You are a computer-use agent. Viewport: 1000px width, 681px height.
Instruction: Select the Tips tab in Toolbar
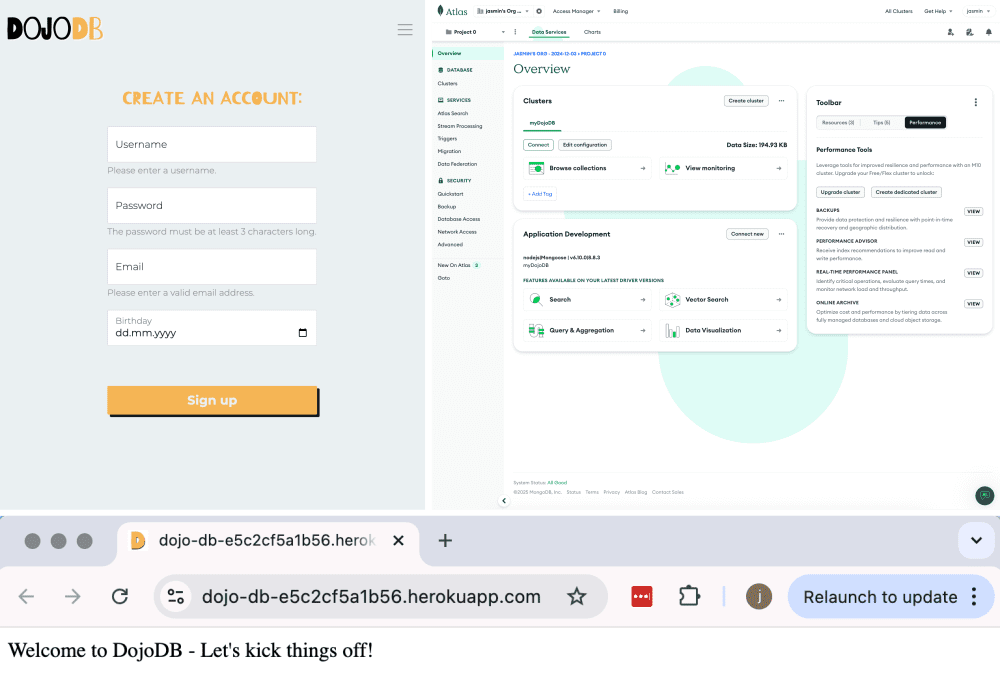click(x=881, y=122)
